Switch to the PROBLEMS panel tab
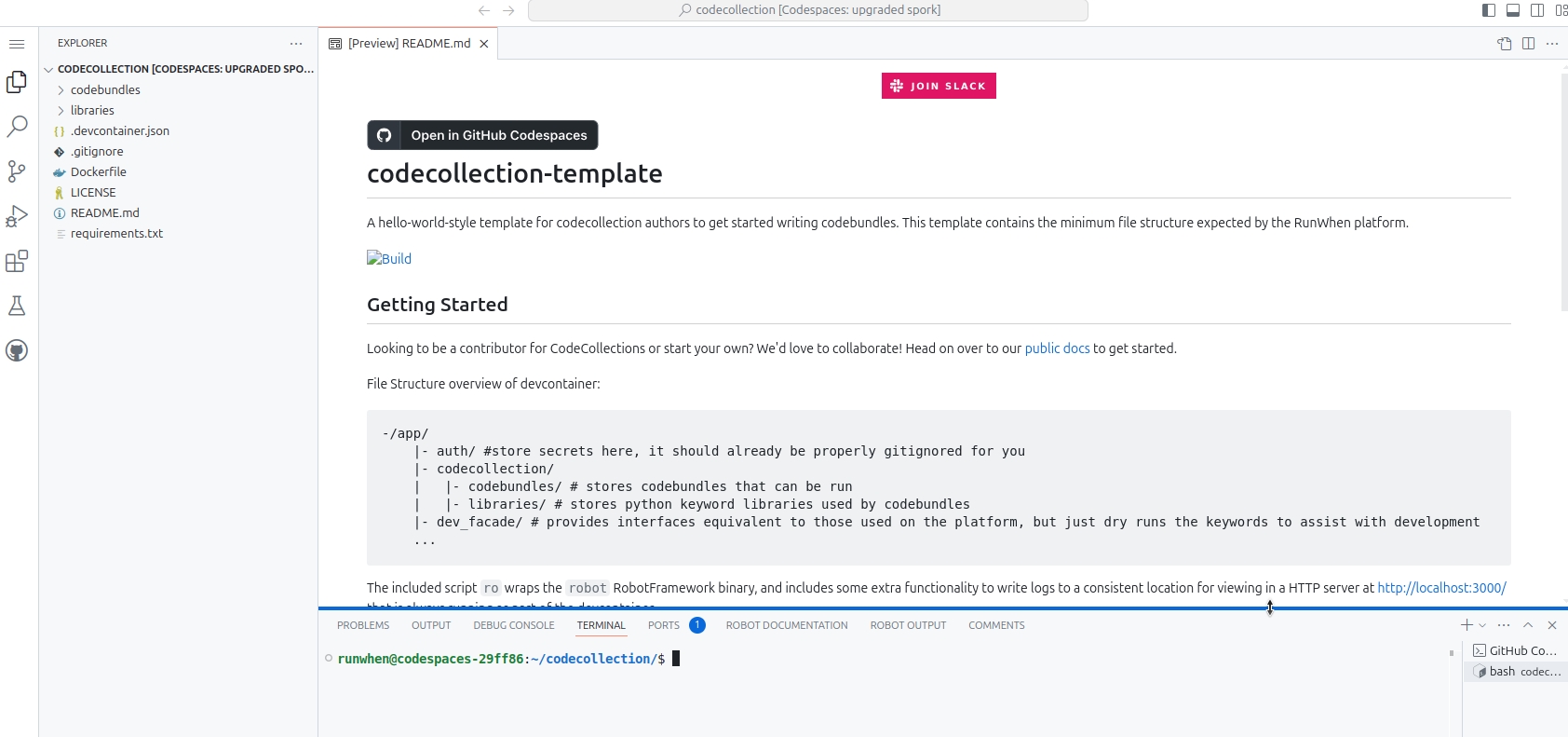Viewport: 1568px width, 737px height. [x=363, y=625]
